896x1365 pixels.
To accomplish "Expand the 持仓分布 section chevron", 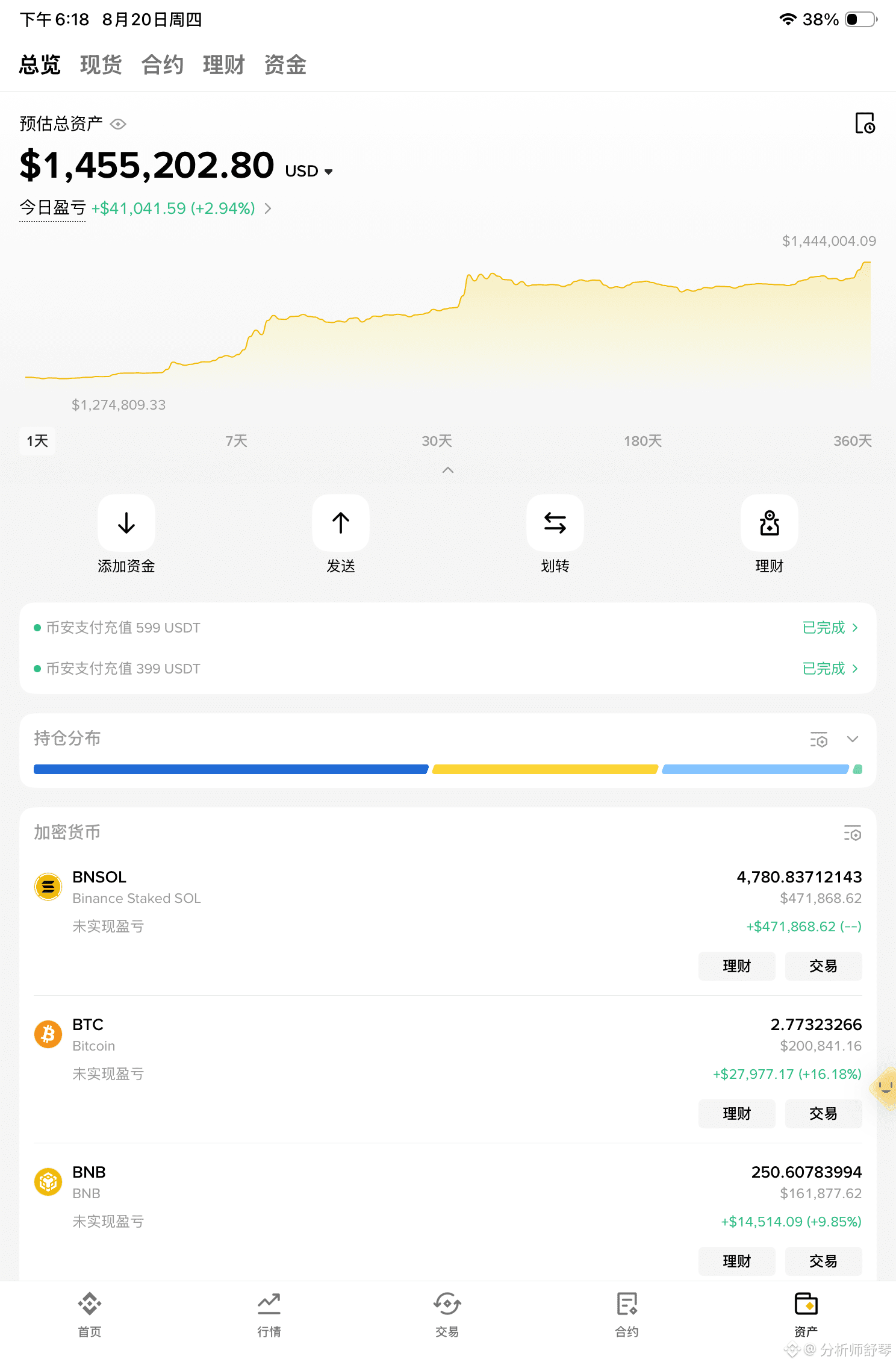I will coord(853,739).
